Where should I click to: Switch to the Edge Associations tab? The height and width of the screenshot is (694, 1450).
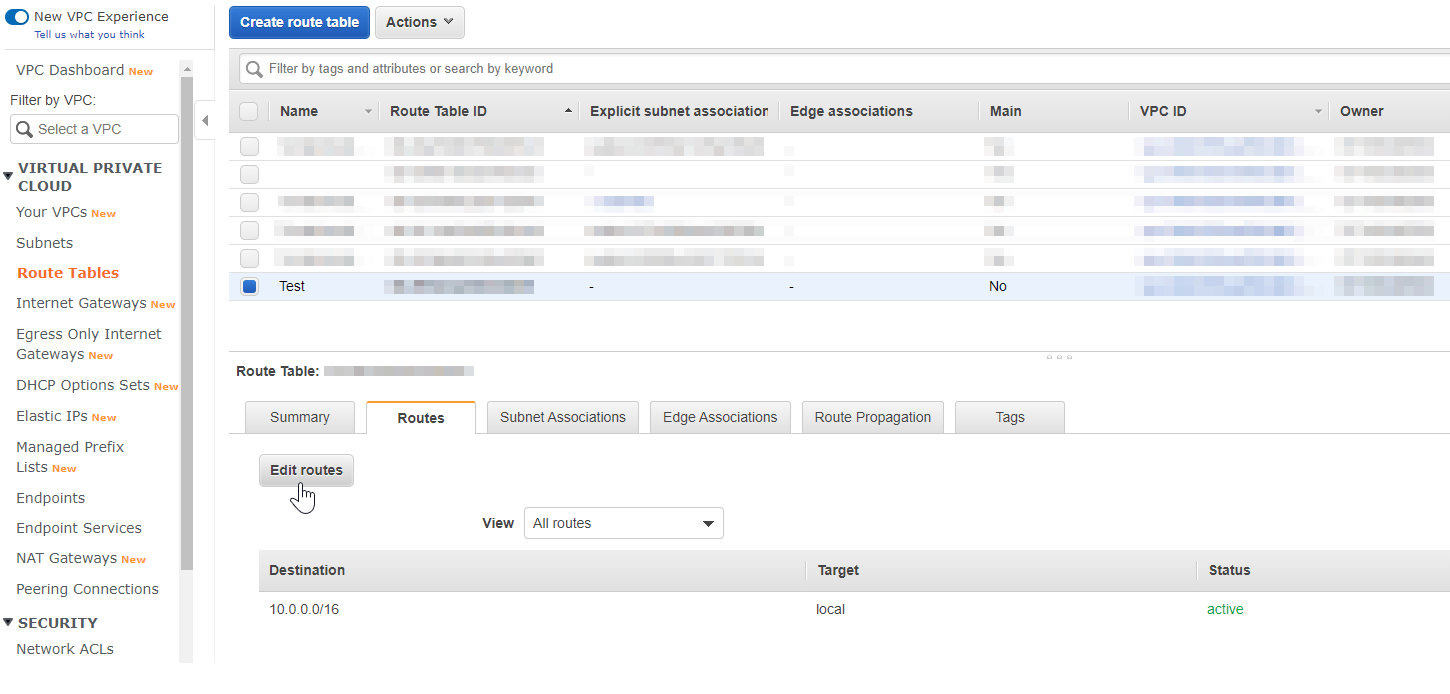coord(720,418)
